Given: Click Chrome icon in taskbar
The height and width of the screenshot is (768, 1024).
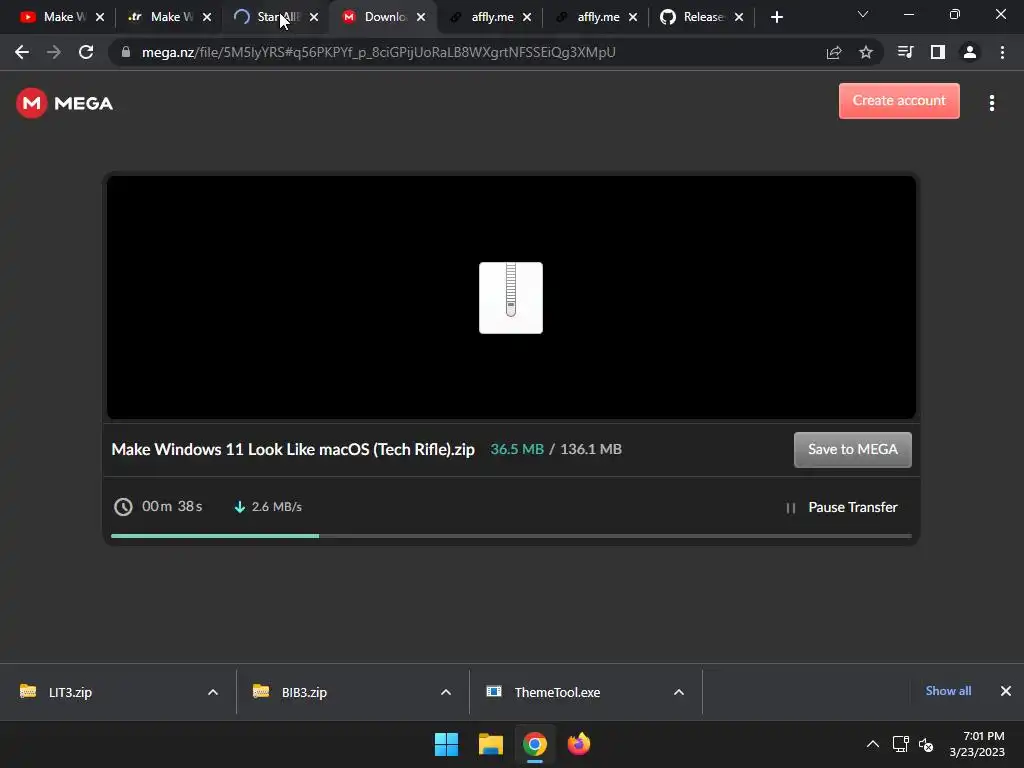Looking at the screenshot, I should click(x=535, y=744).
